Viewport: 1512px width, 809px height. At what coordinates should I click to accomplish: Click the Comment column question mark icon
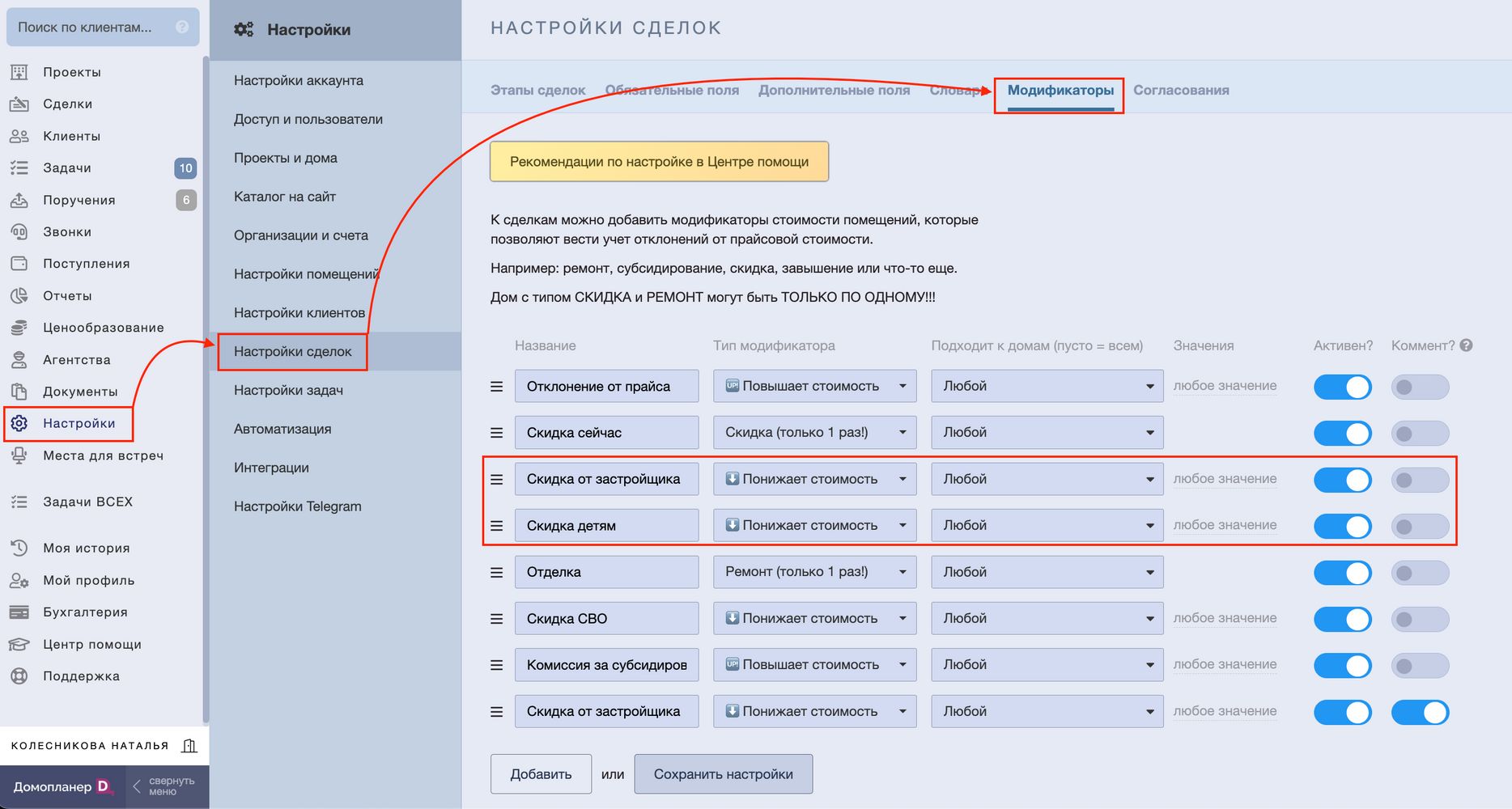click(x=1466, y=345)
